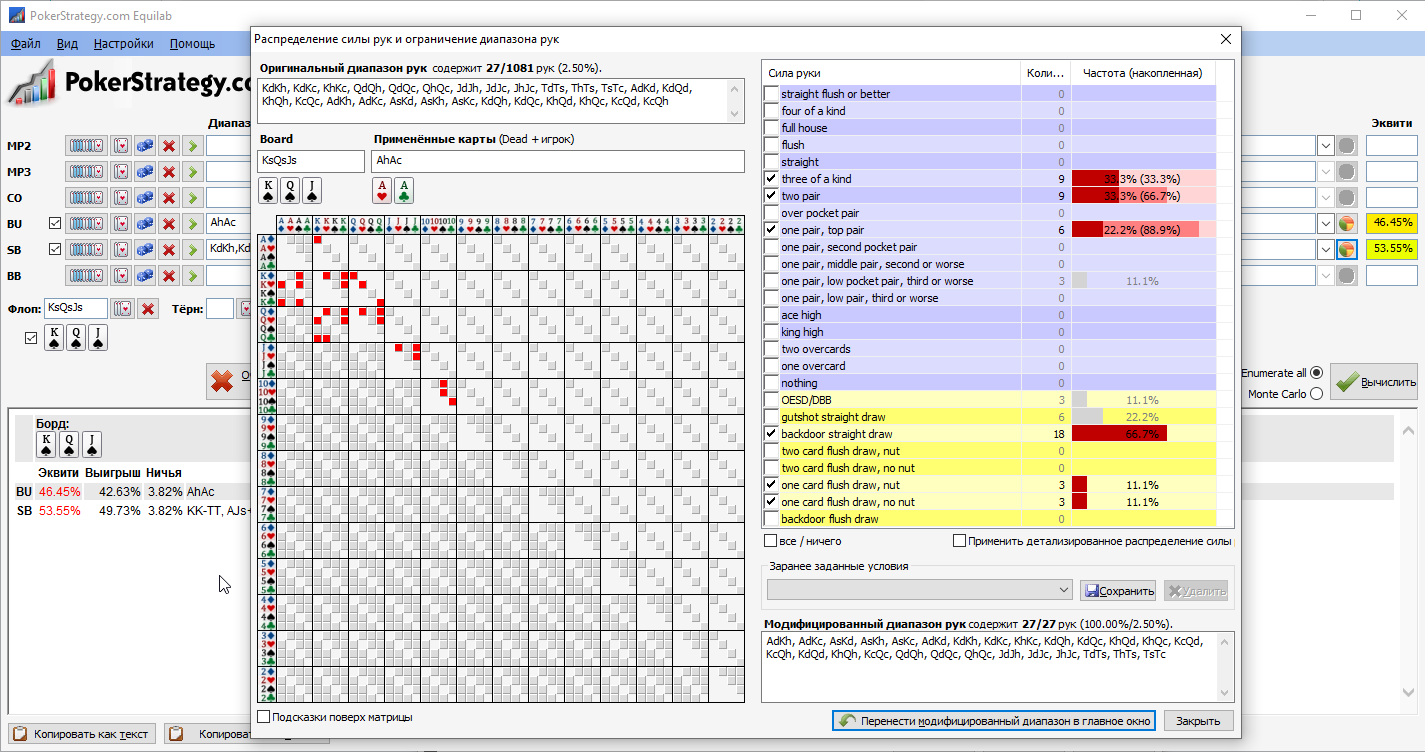The height and width of the screenshot is (752, 1425).
Task: Open the Настройки menu
Action: 124,44
